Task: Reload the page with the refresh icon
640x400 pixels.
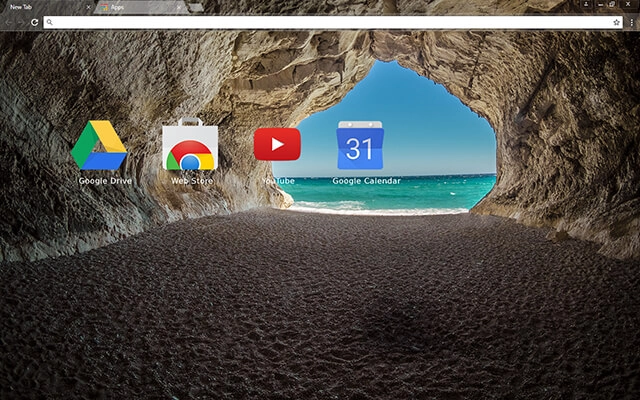Action: tap(34, 22)
